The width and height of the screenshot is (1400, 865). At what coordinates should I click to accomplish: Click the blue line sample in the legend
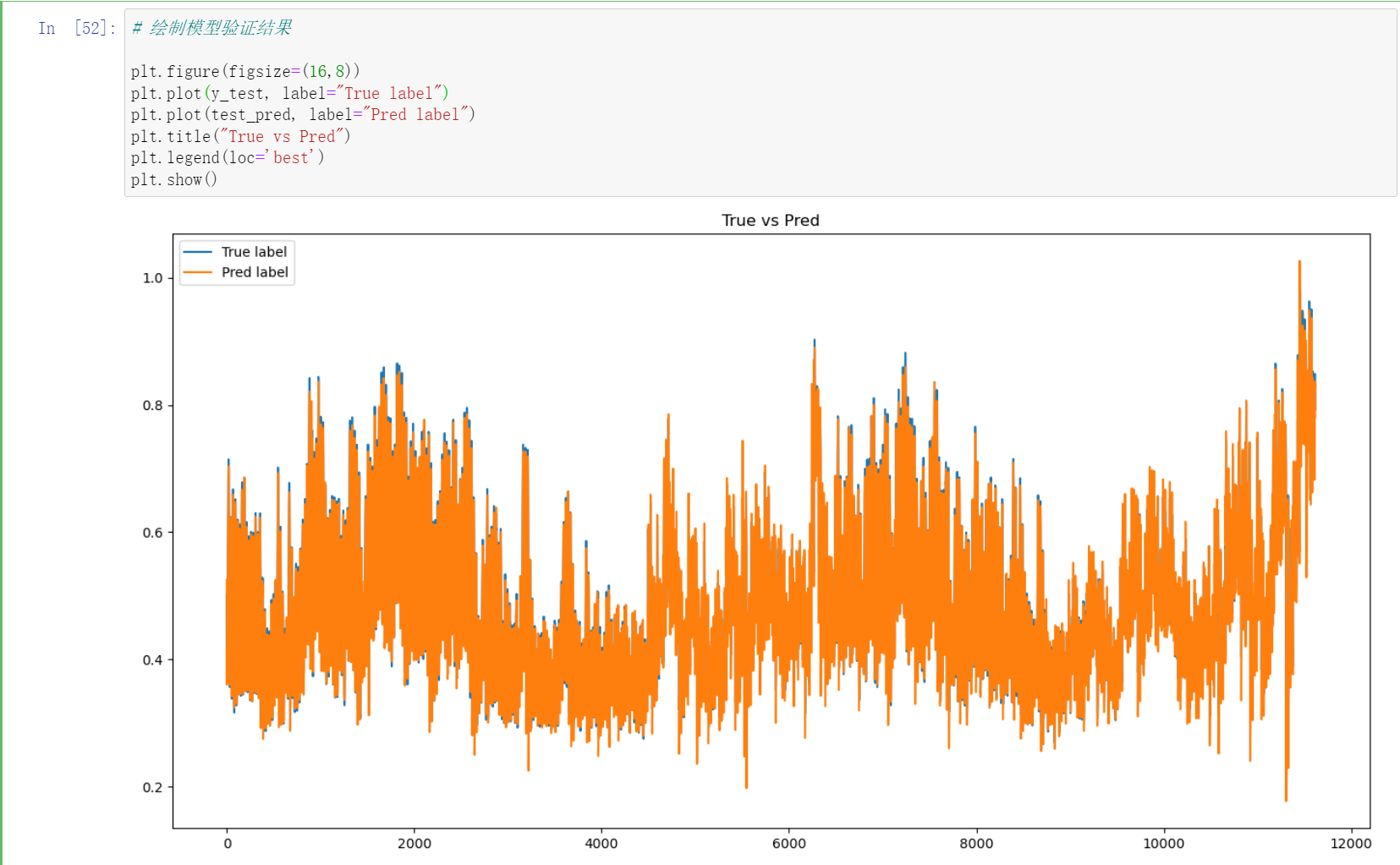[x=198, y=252]
